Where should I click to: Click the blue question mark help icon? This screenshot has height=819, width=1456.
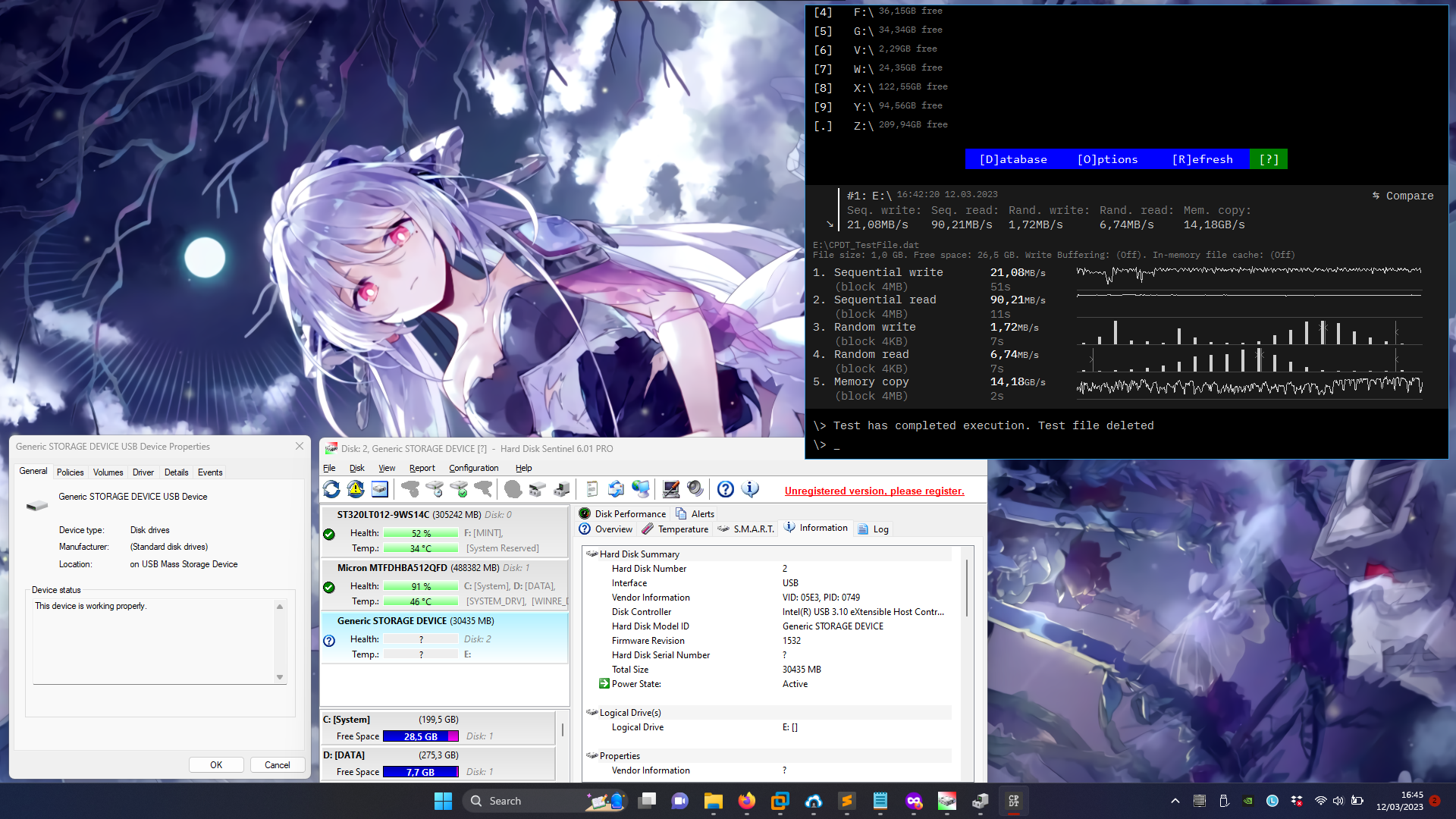pyautogui.click(x=726, y=489)
